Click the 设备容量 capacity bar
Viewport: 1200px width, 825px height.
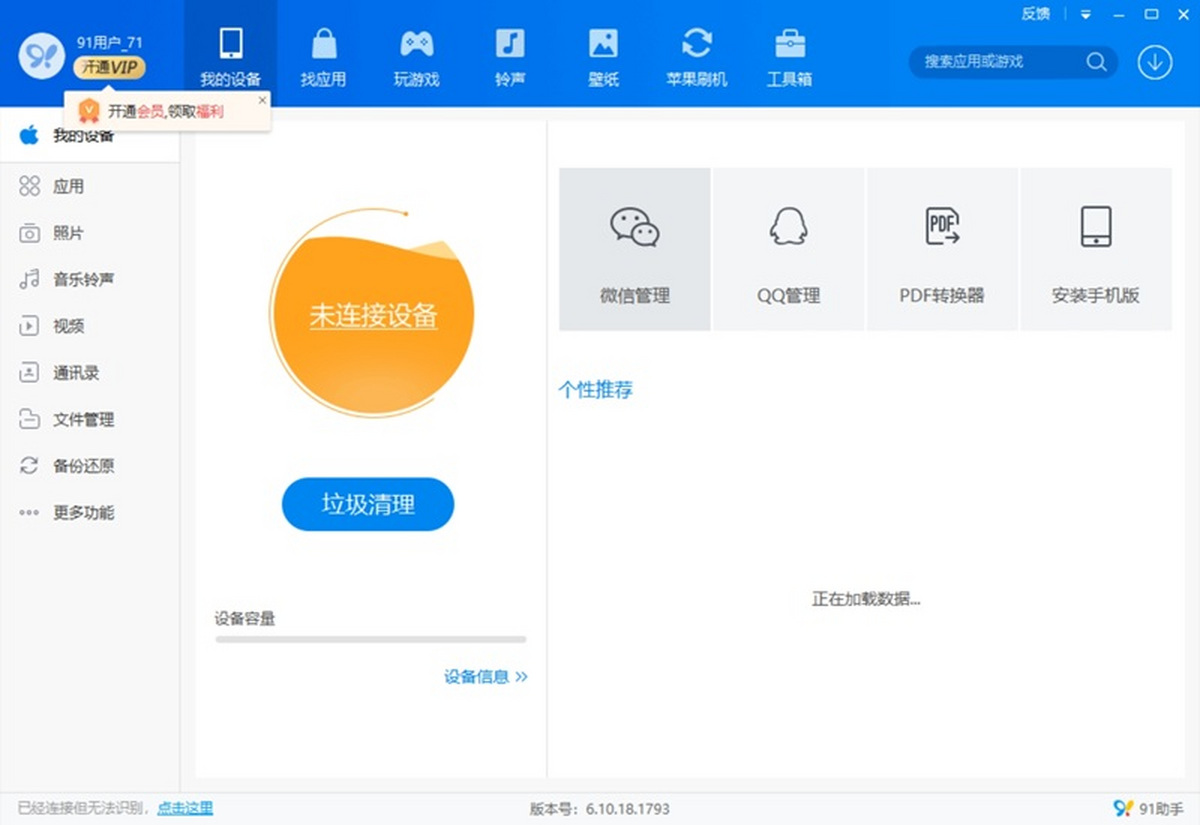[x=371, y=639]
